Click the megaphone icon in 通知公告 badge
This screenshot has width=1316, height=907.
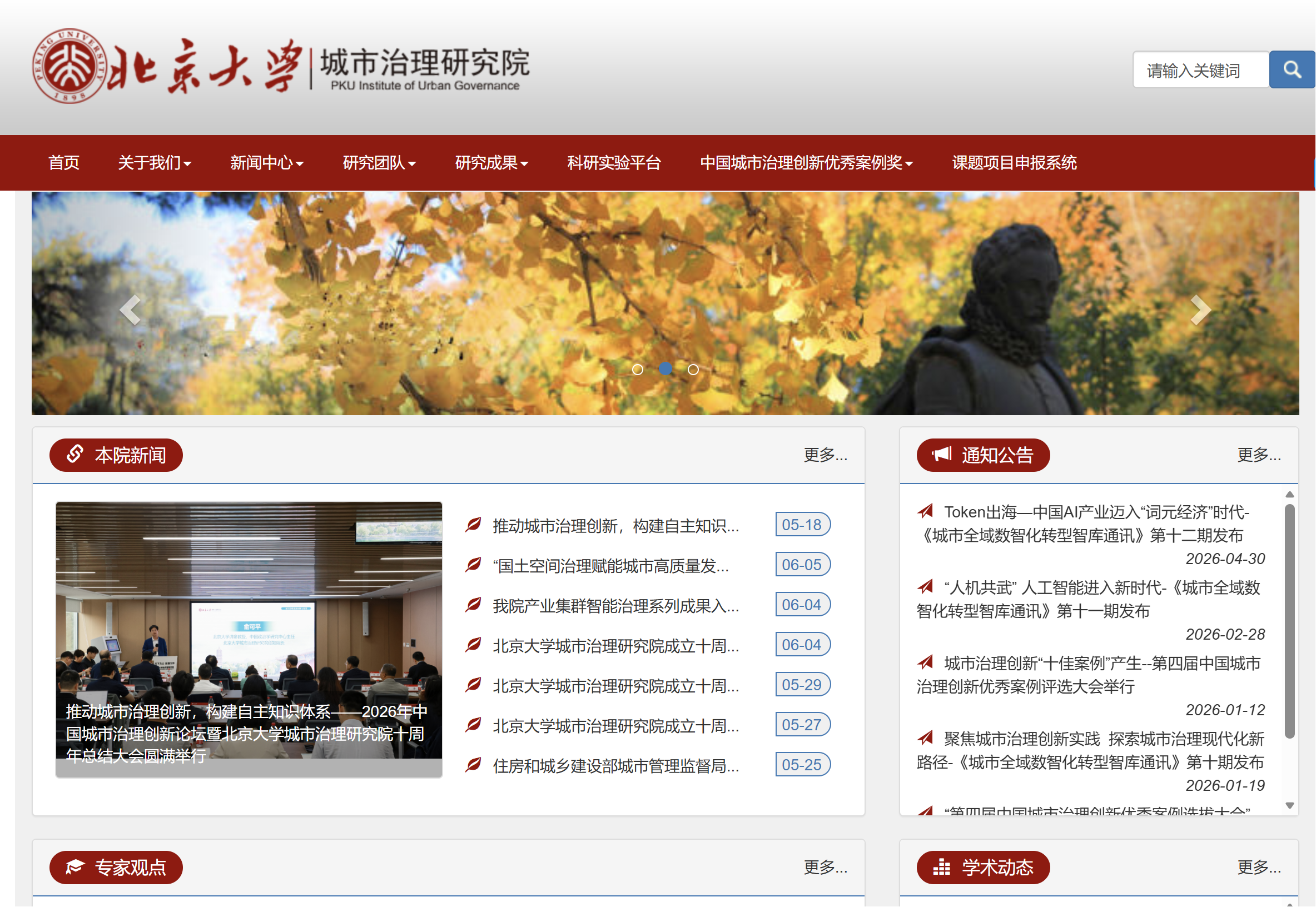941,454
